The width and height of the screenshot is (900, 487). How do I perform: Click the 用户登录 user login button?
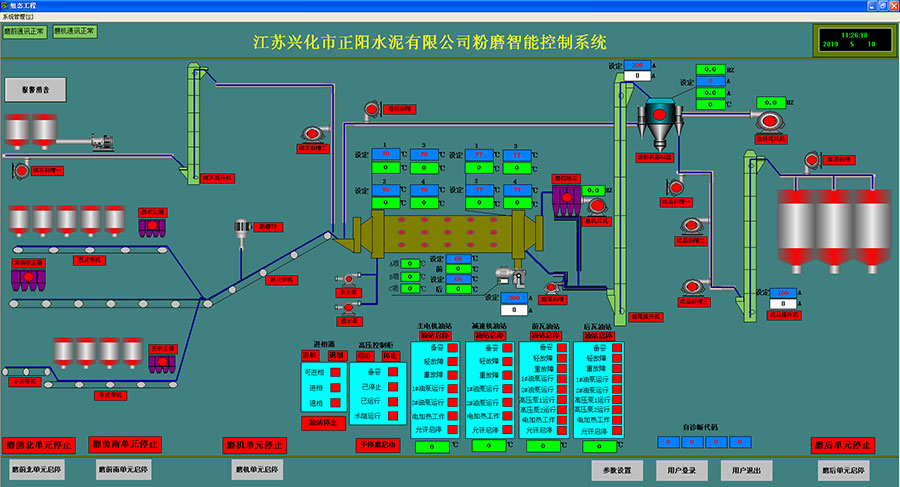click(681, 470)
